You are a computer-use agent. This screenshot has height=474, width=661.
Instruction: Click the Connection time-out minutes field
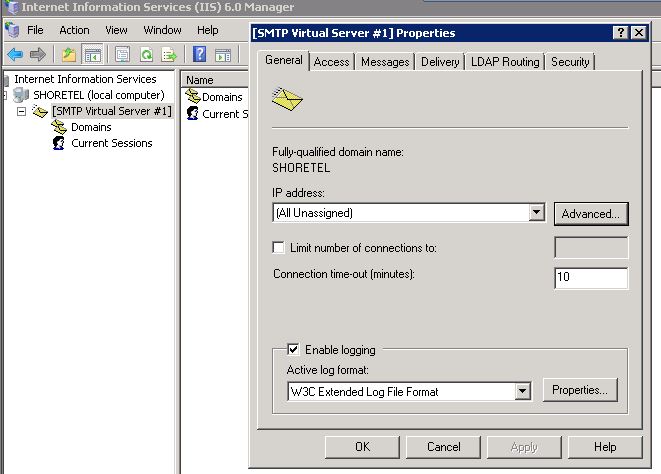(x=590, y=278)
